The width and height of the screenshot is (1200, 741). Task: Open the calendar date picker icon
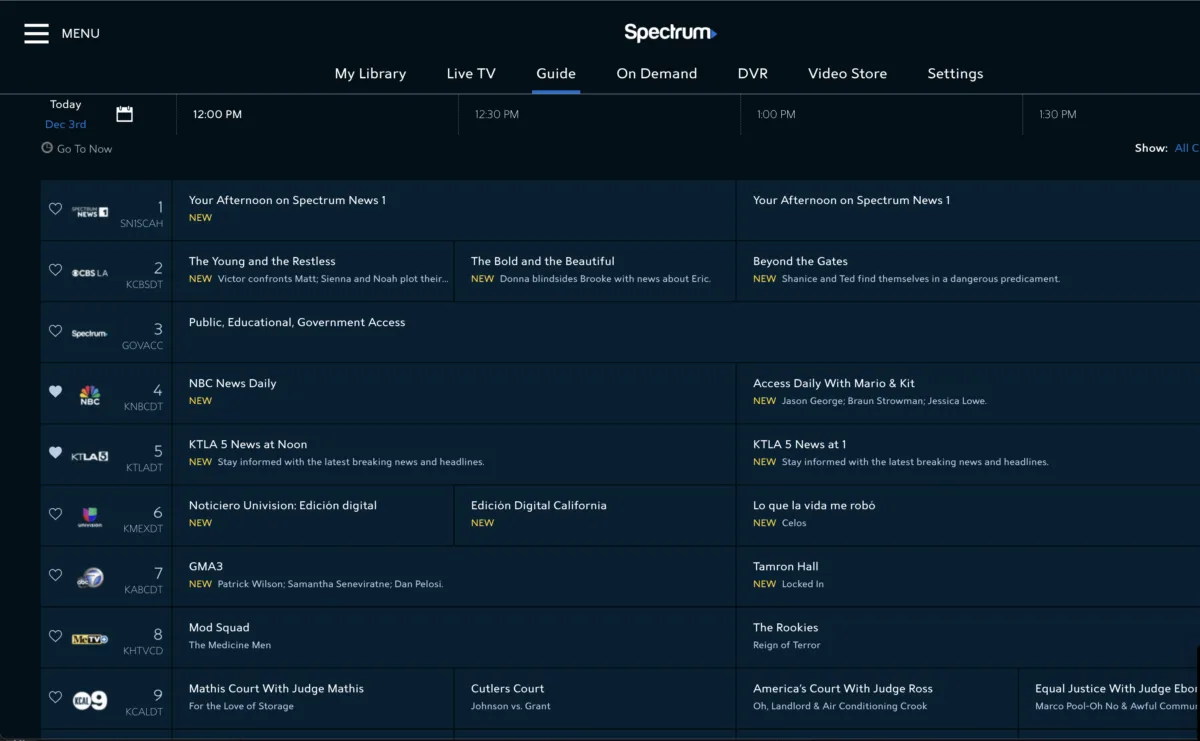[x=124, y=114]
